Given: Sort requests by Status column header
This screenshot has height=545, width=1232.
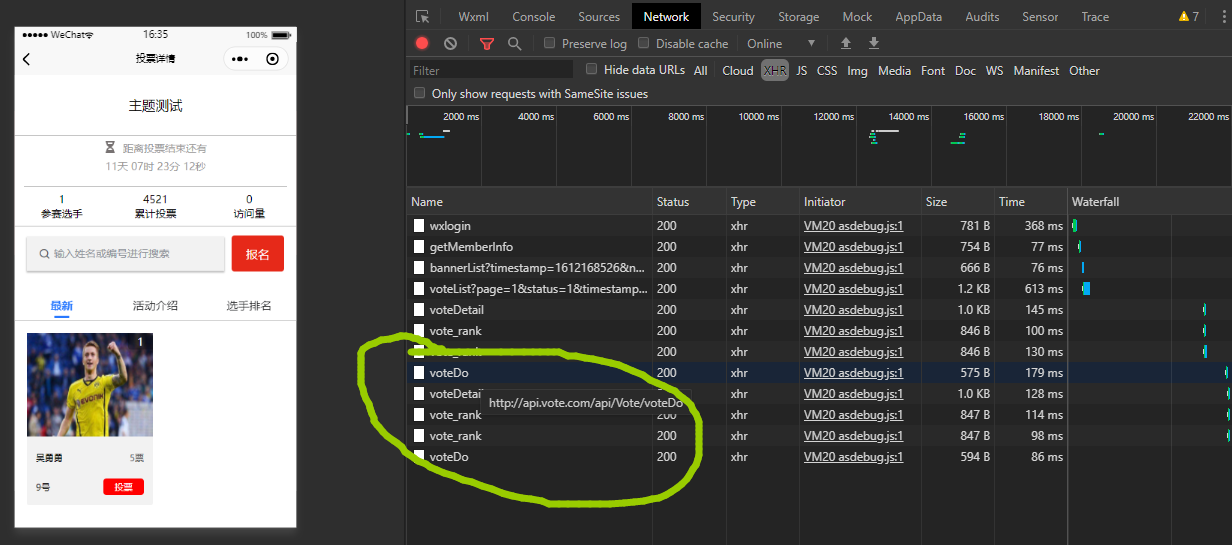Looking at the screenshot, I should point(690,202).
